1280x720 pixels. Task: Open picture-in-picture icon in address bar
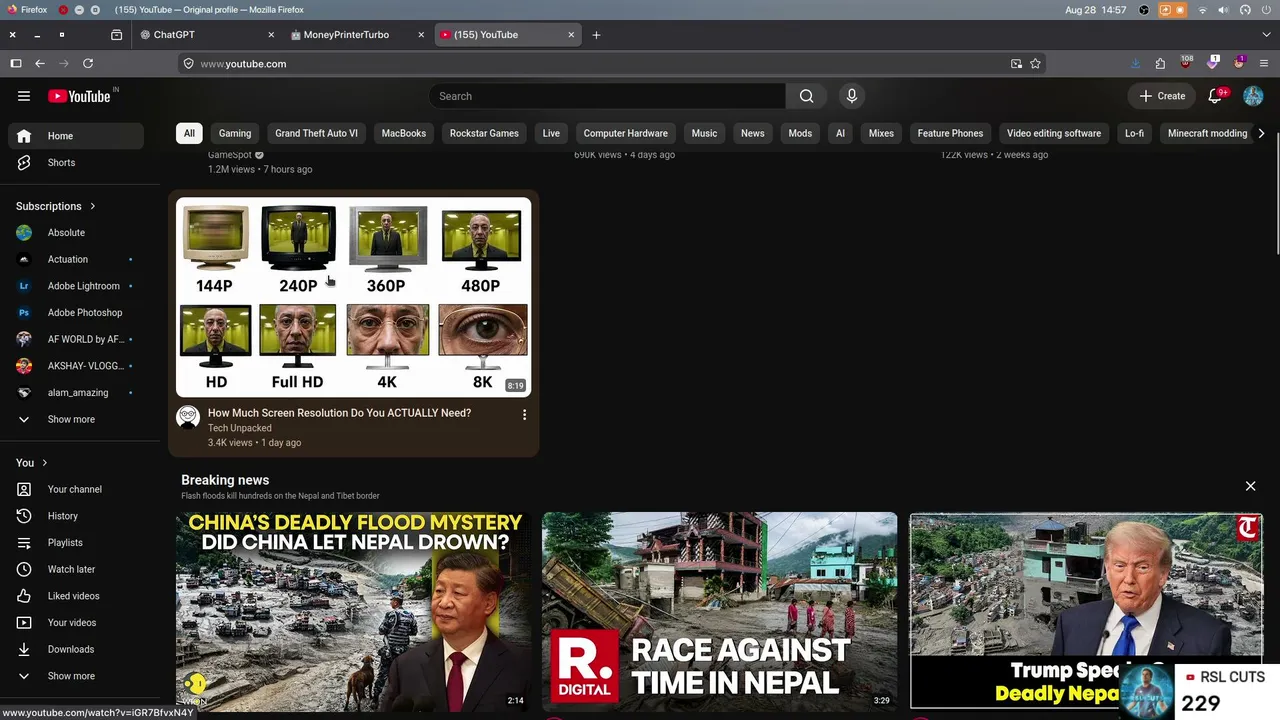1016,63
